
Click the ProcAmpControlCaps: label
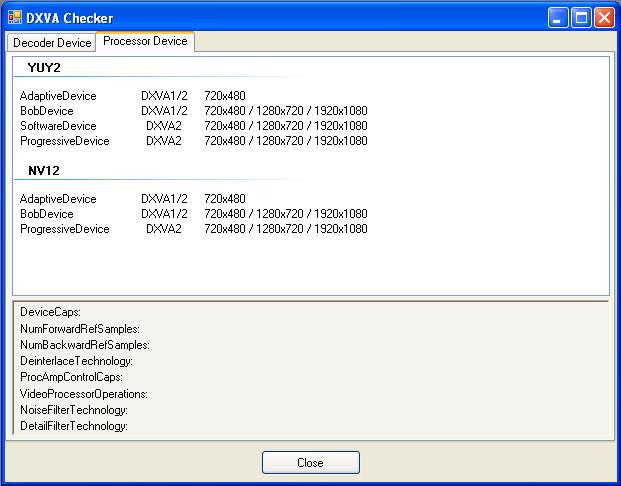(x=71, y=377)
